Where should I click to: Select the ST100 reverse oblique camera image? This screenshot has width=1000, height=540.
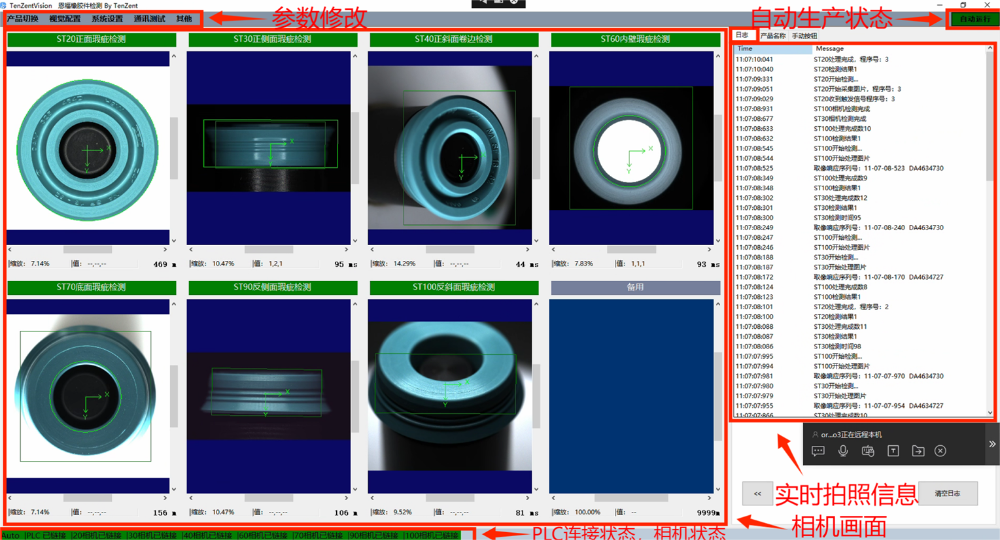click(x=450, y=396)
